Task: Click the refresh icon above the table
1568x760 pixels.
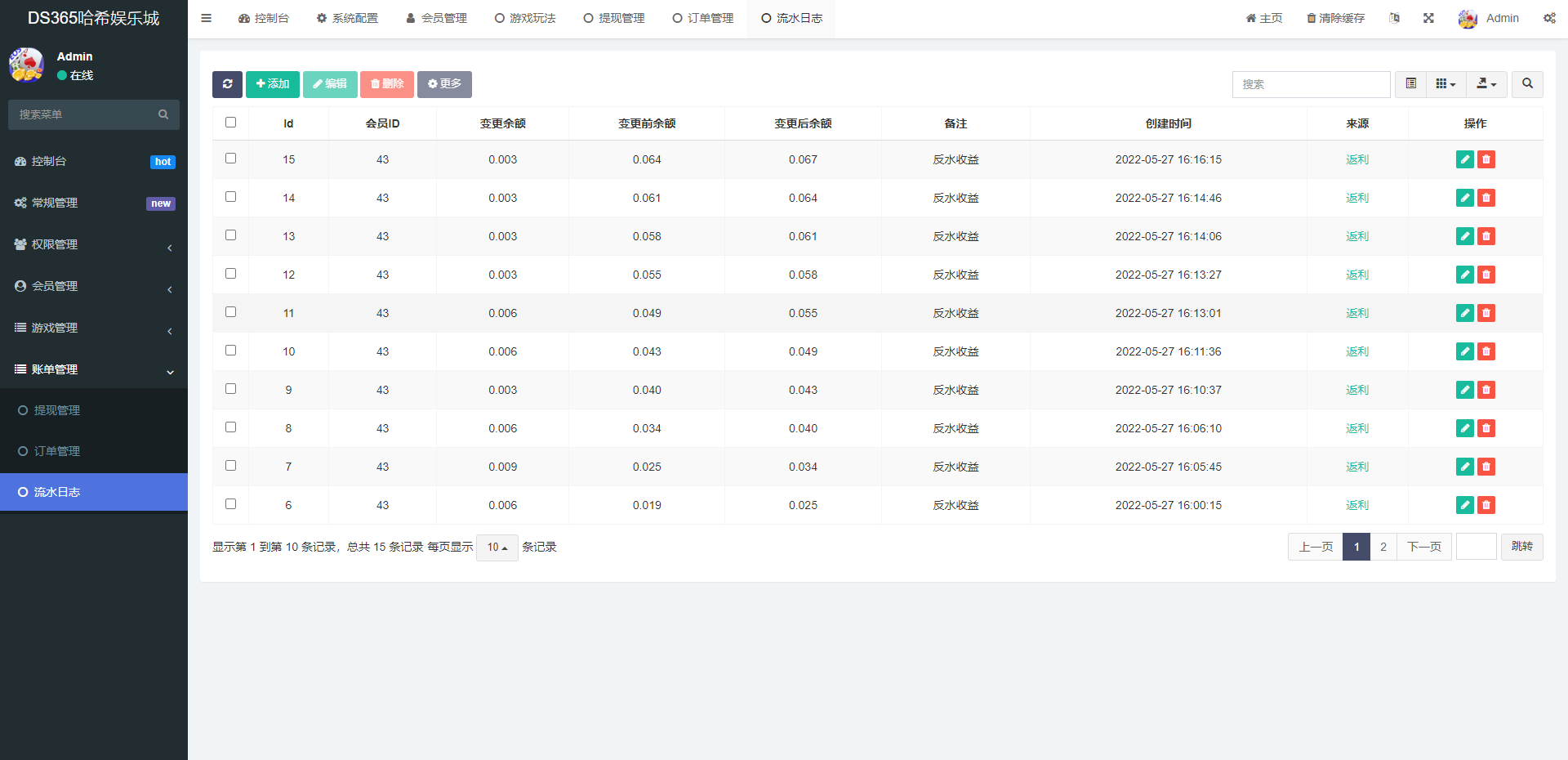Action: (227, 84)
